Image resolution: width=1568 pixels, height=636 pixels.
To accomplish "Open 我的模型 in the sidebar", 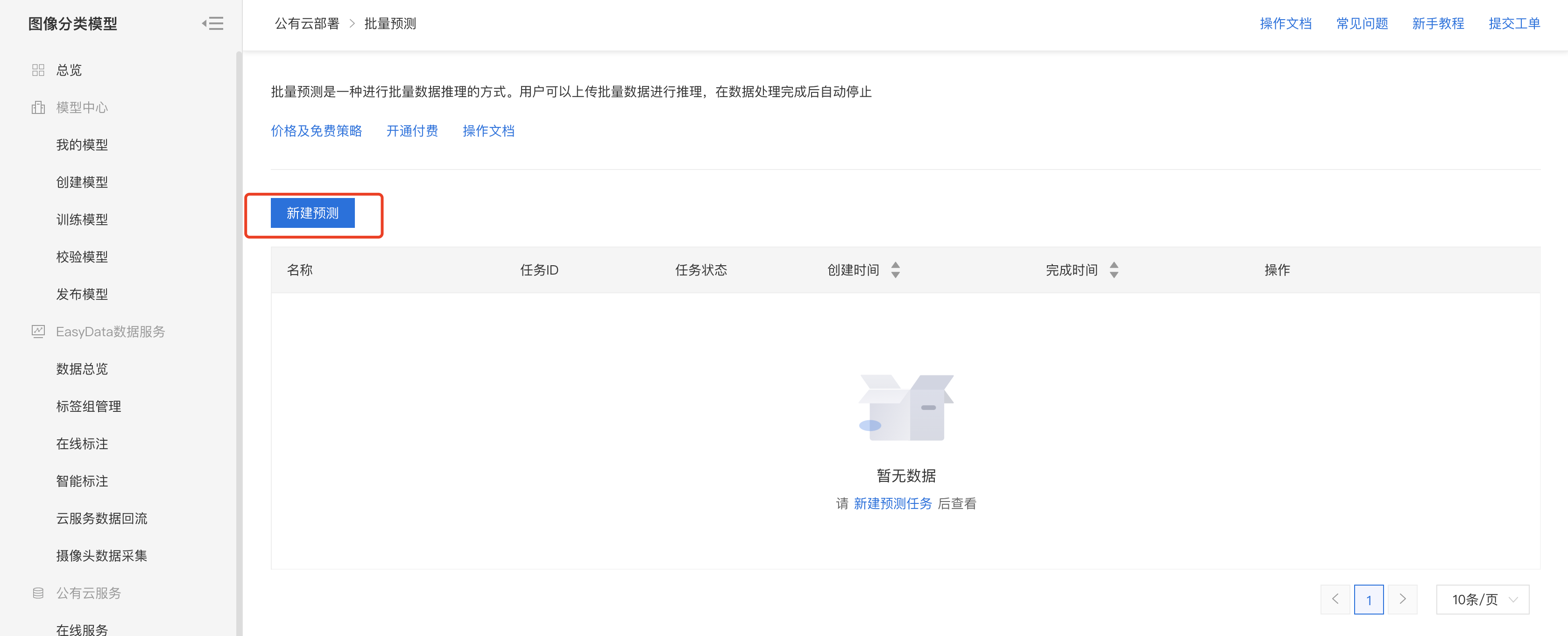I will point(82,145).
